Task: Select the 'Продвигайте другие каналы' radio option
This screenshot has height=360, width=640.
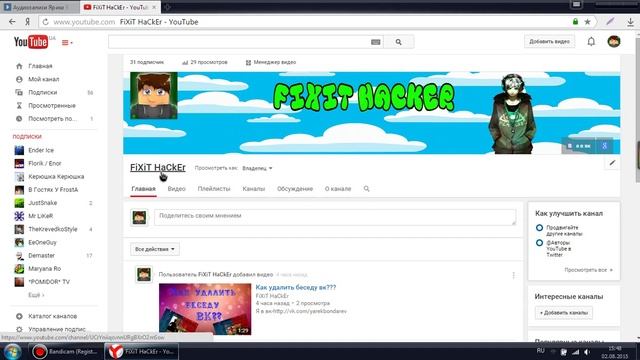Action: 539,228
